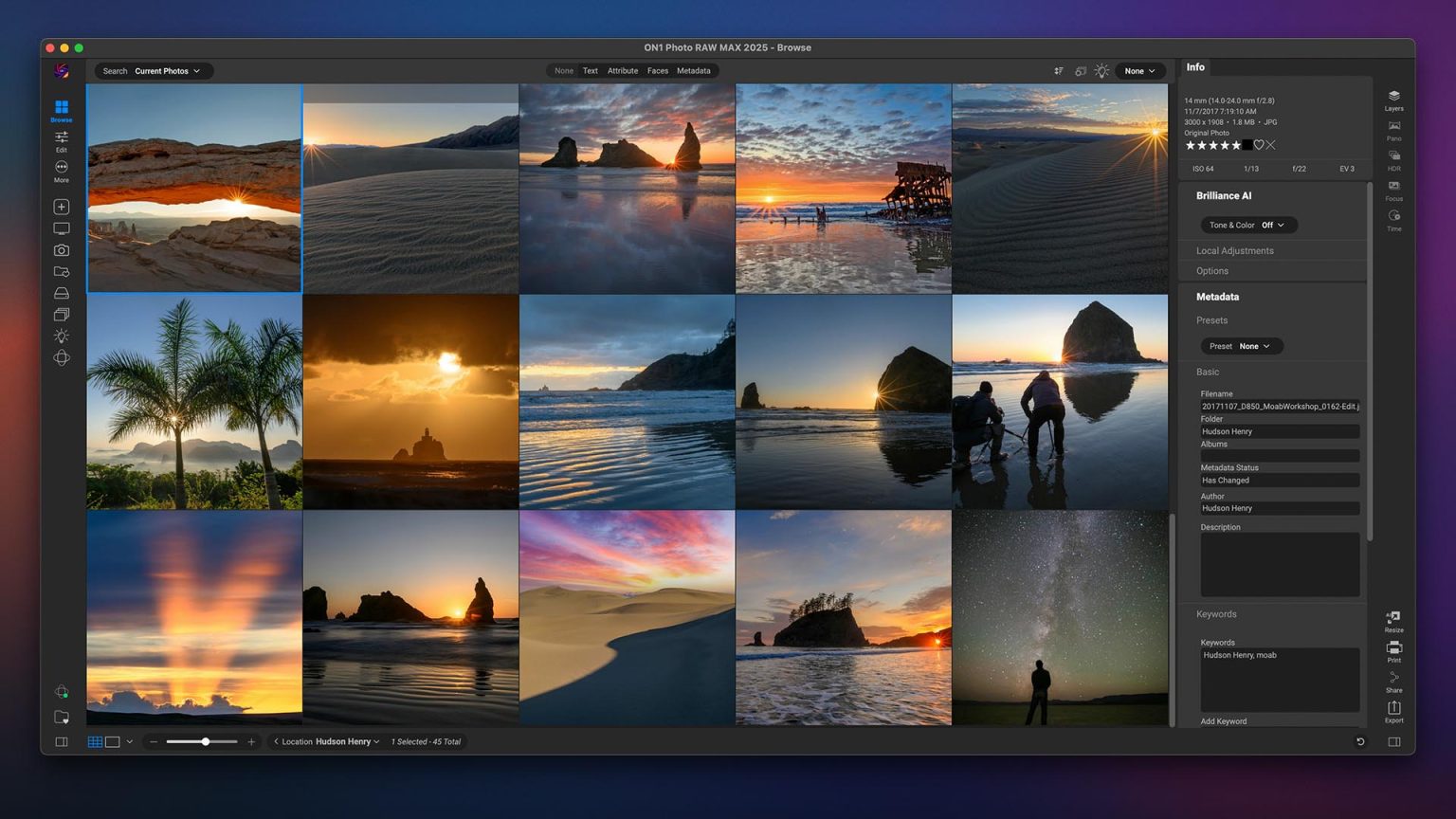Toggle the grid view mode button
The image size is (1456, 819).
(x=95, y=741)
